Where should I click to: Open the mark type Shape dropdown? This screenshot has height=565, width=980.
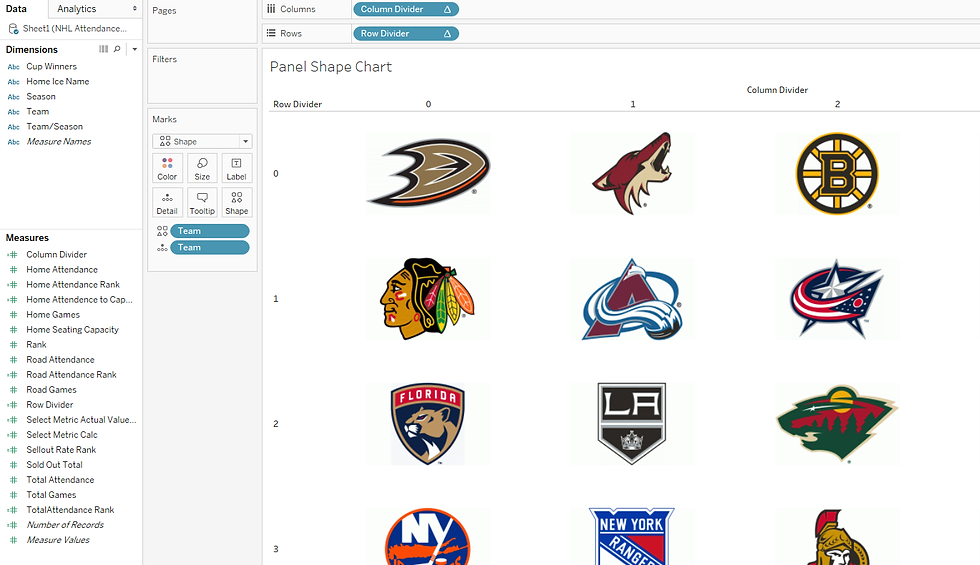click(202, 141)
